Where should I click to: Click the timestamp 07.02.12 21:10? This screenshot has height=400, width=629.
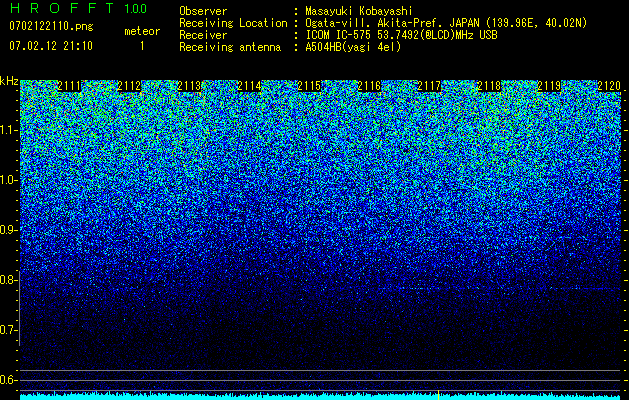click(51, 46)
